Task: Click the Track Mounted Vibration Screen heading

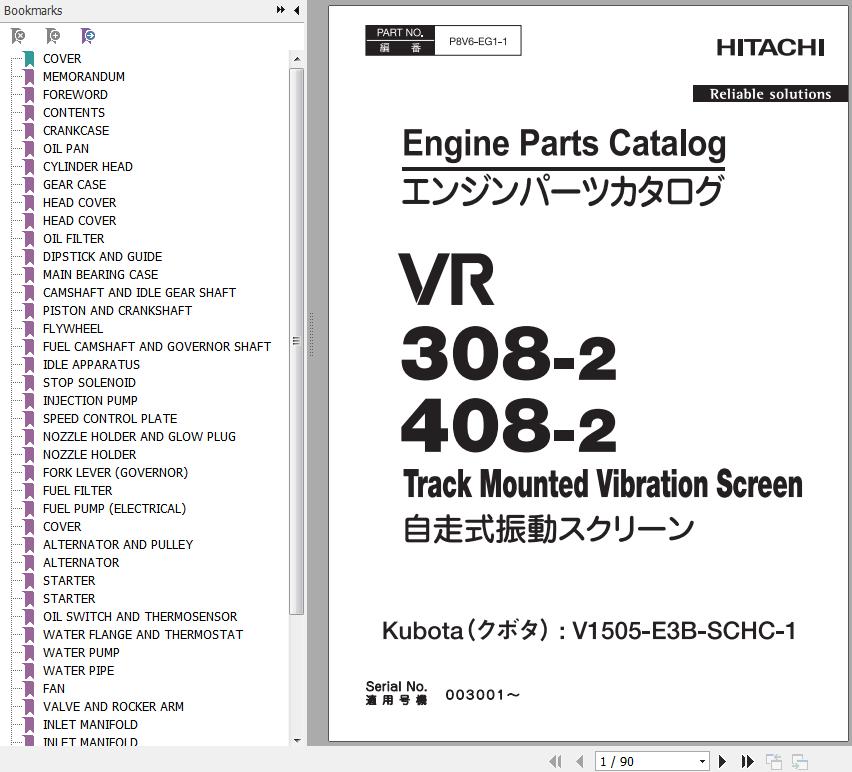Action: pyautogui.click(x=603, y=484)
